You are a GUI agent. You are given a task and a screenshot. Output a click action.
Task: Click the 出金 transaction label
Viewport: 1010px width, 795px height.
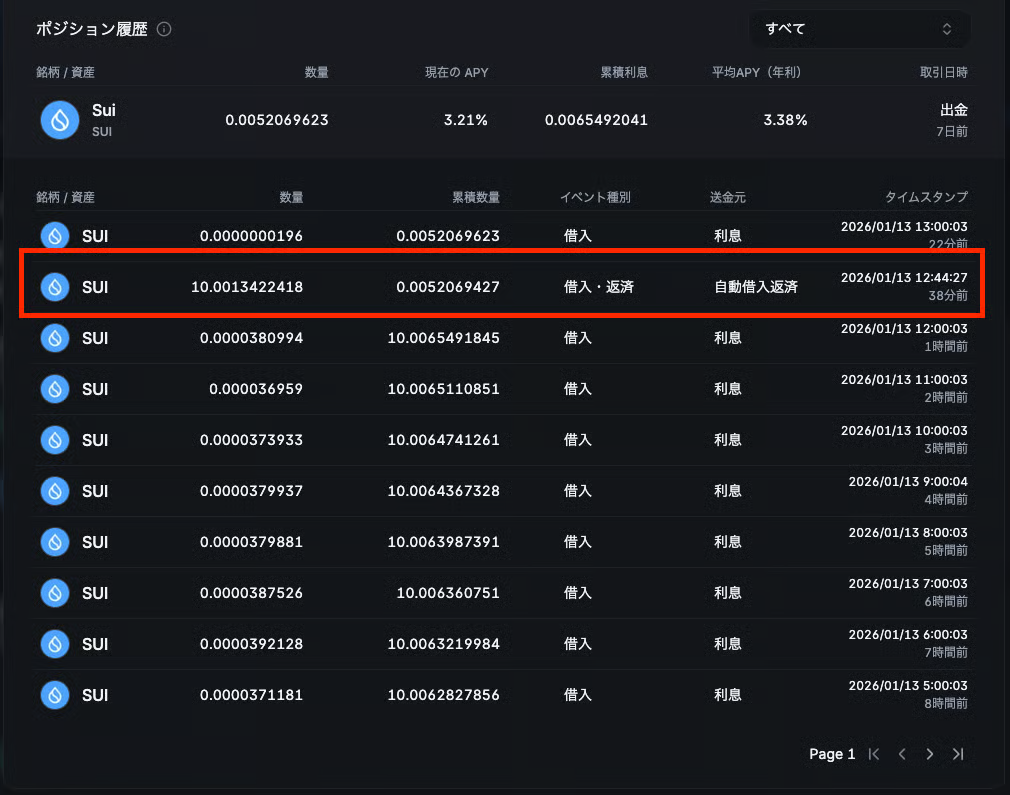(953, 110)
